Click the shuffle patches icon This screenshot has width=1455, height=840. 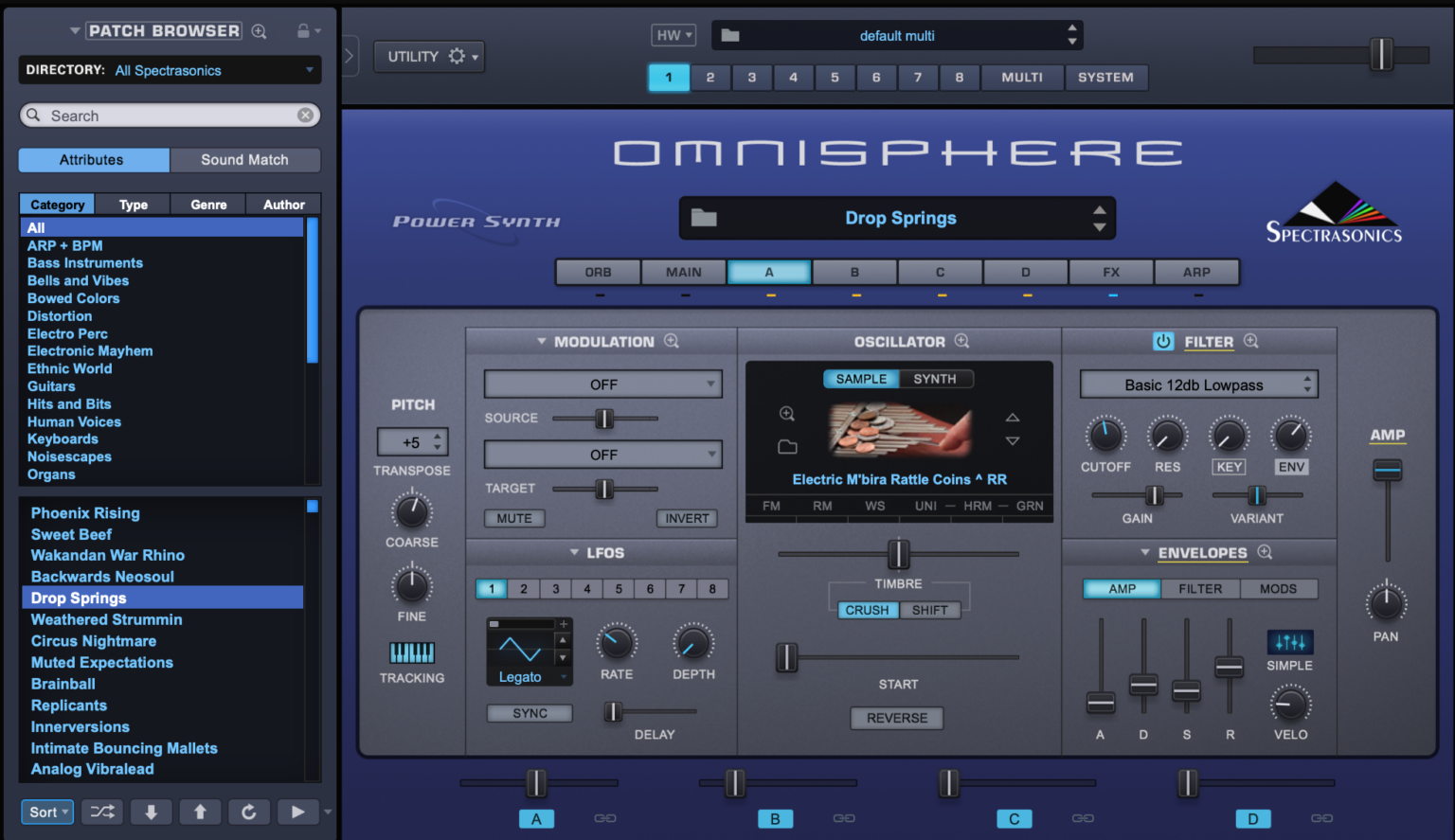(x=102, y=812)
